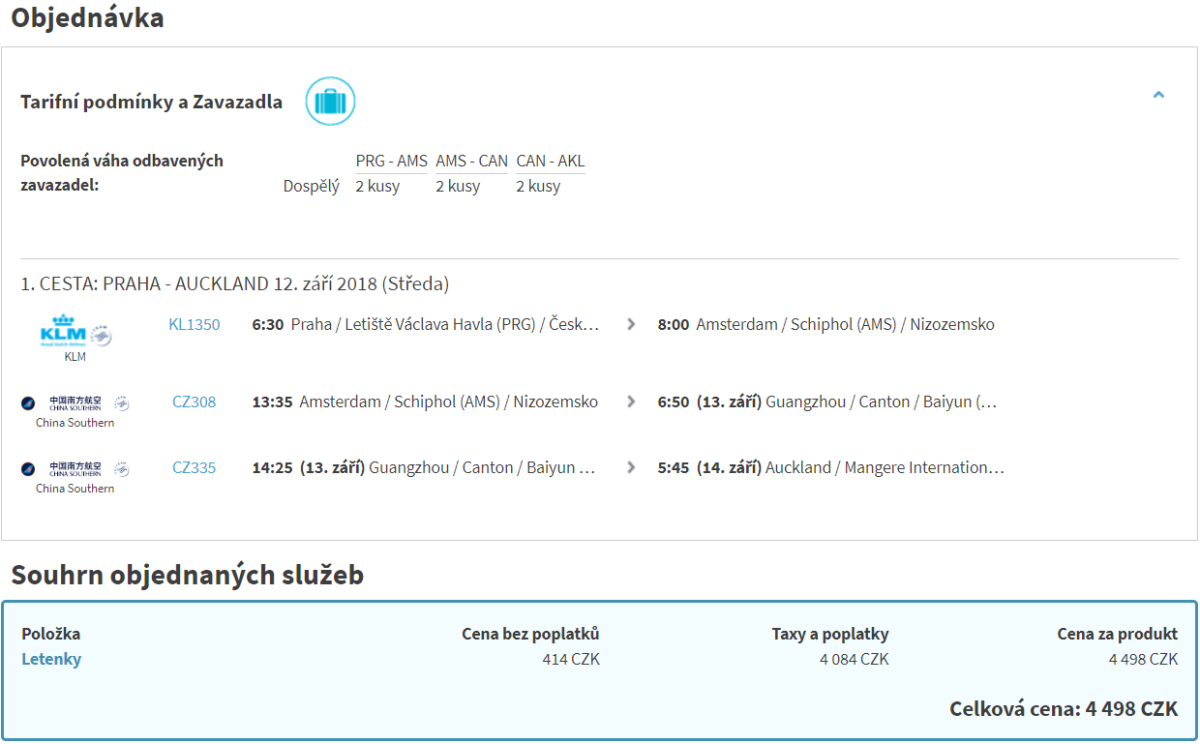Click the arrow between Amsterdam and Guangzhou
This screenshot has width=1200, height=744.
(631, 402)
